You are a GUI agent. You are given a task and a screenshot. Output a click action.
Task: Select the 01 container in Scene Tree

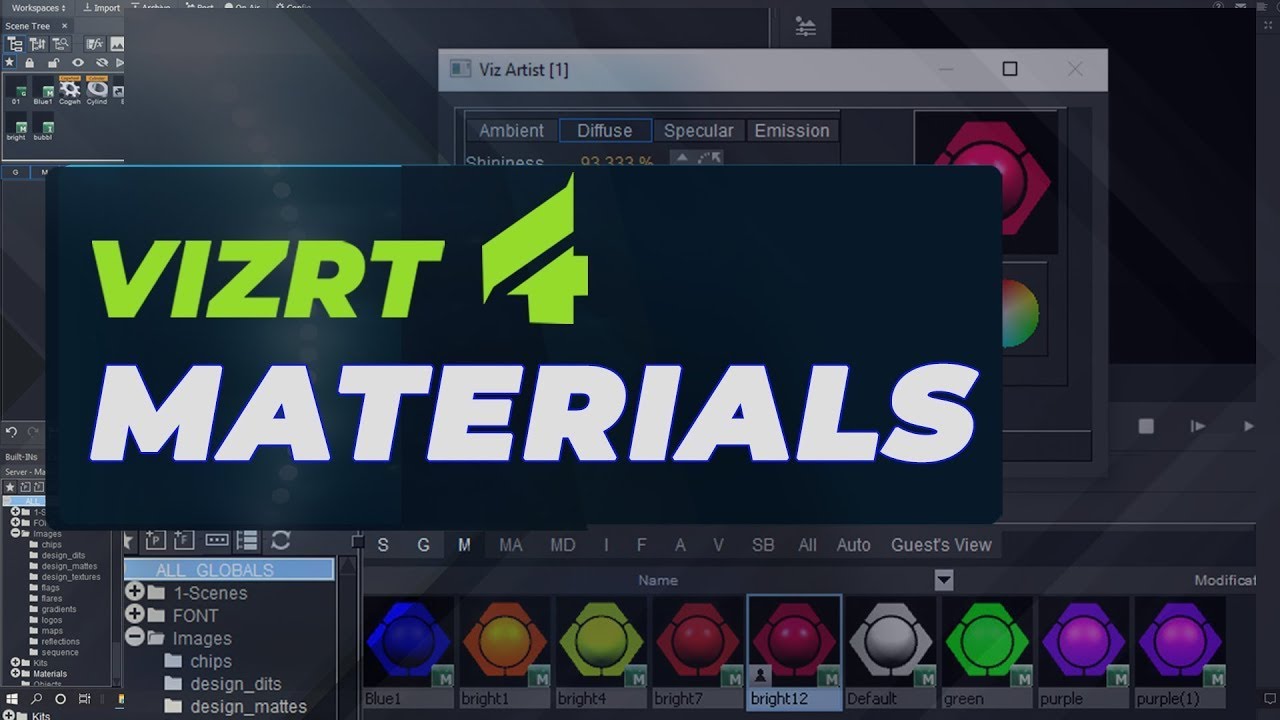click(x=16, y=91)
